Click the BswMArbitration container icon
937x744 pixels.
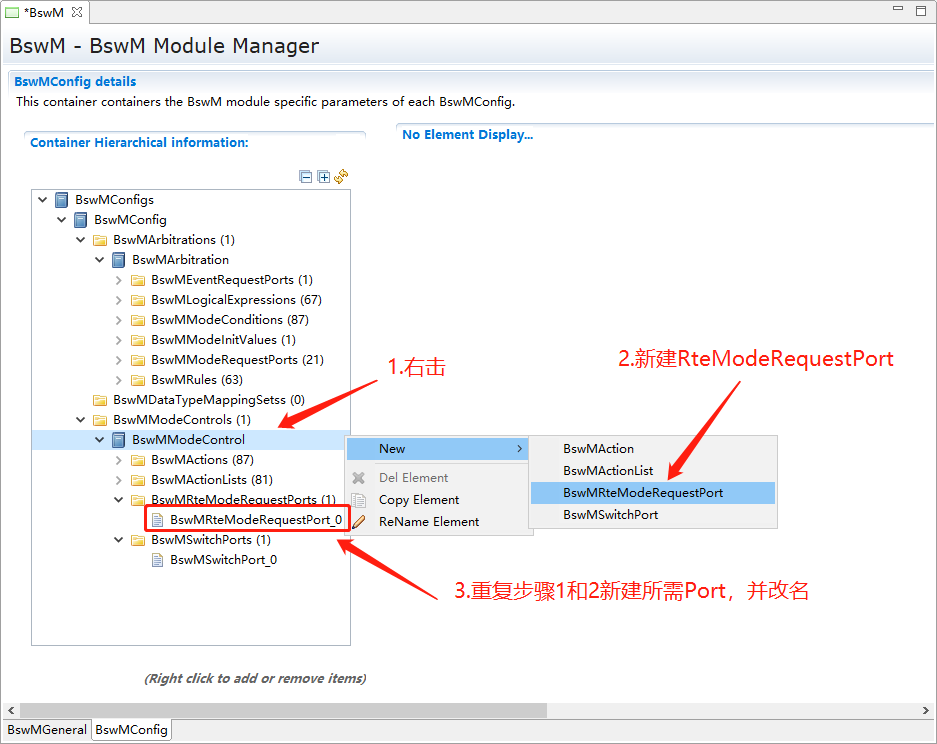[x=119, y=260]
